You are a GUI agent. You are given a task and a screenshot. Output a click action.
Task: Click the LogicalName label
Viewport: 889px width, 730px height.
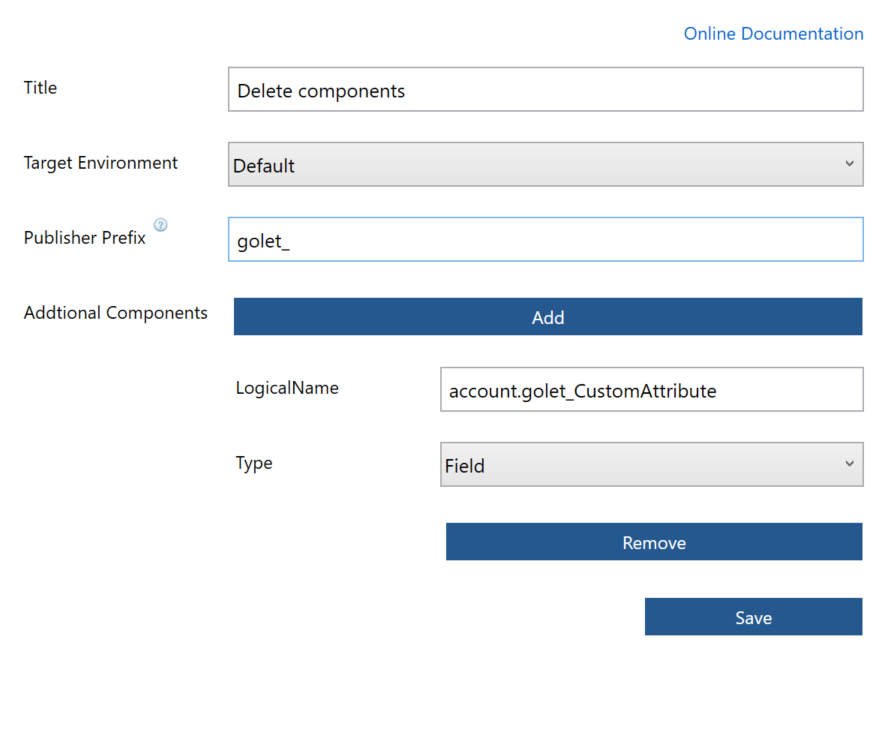287,388
